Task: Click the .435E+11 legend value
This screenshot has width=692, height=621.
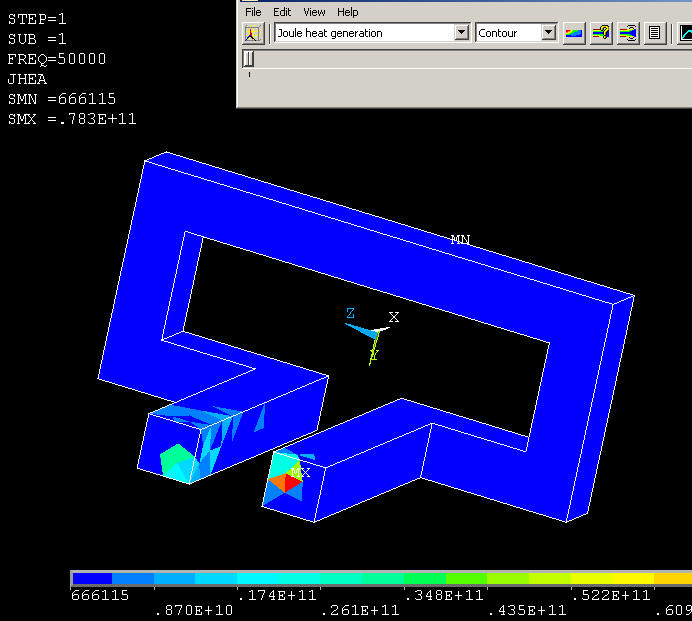Action: click(x=527, y=610)
